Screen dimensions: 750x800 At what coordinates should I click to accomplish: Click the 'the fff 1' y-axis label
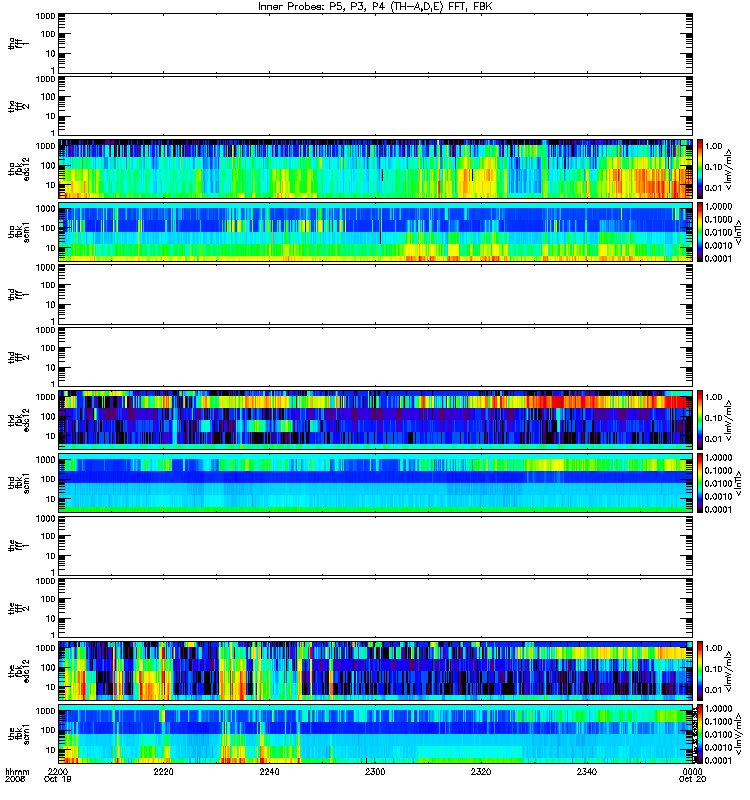coord(18,545)
